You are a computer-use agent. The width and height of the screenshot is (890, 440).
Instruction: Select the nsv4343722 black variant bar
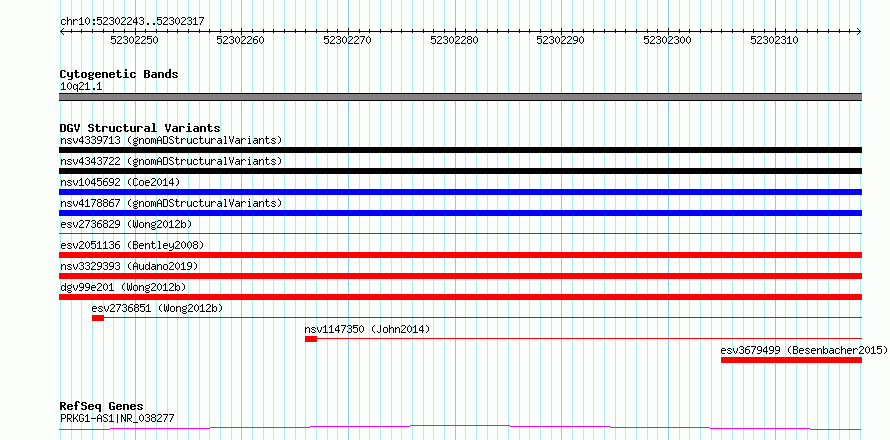[460, 171]
